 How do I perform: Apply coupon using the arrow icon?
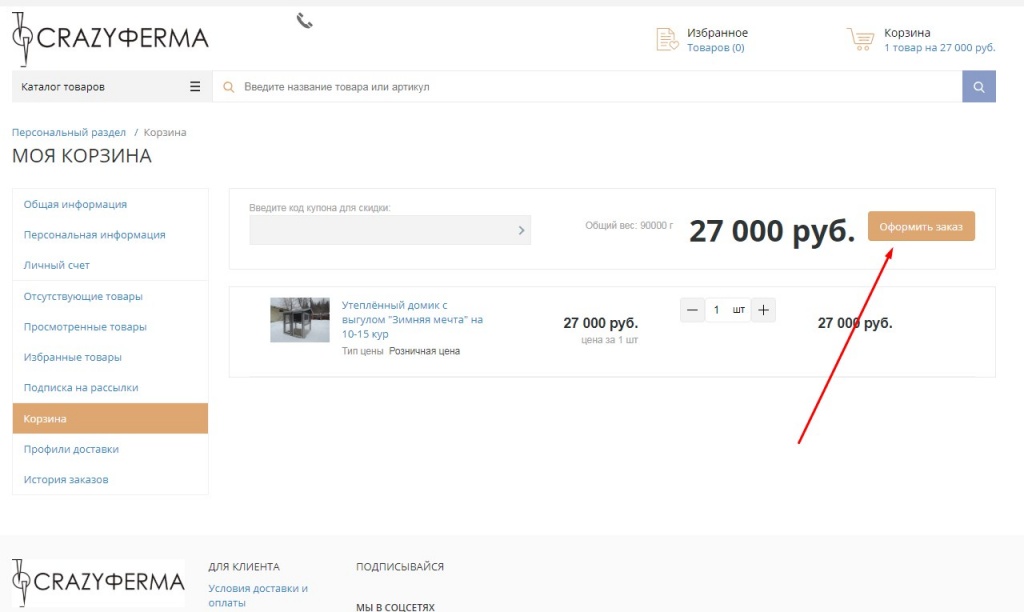point(520,229)
